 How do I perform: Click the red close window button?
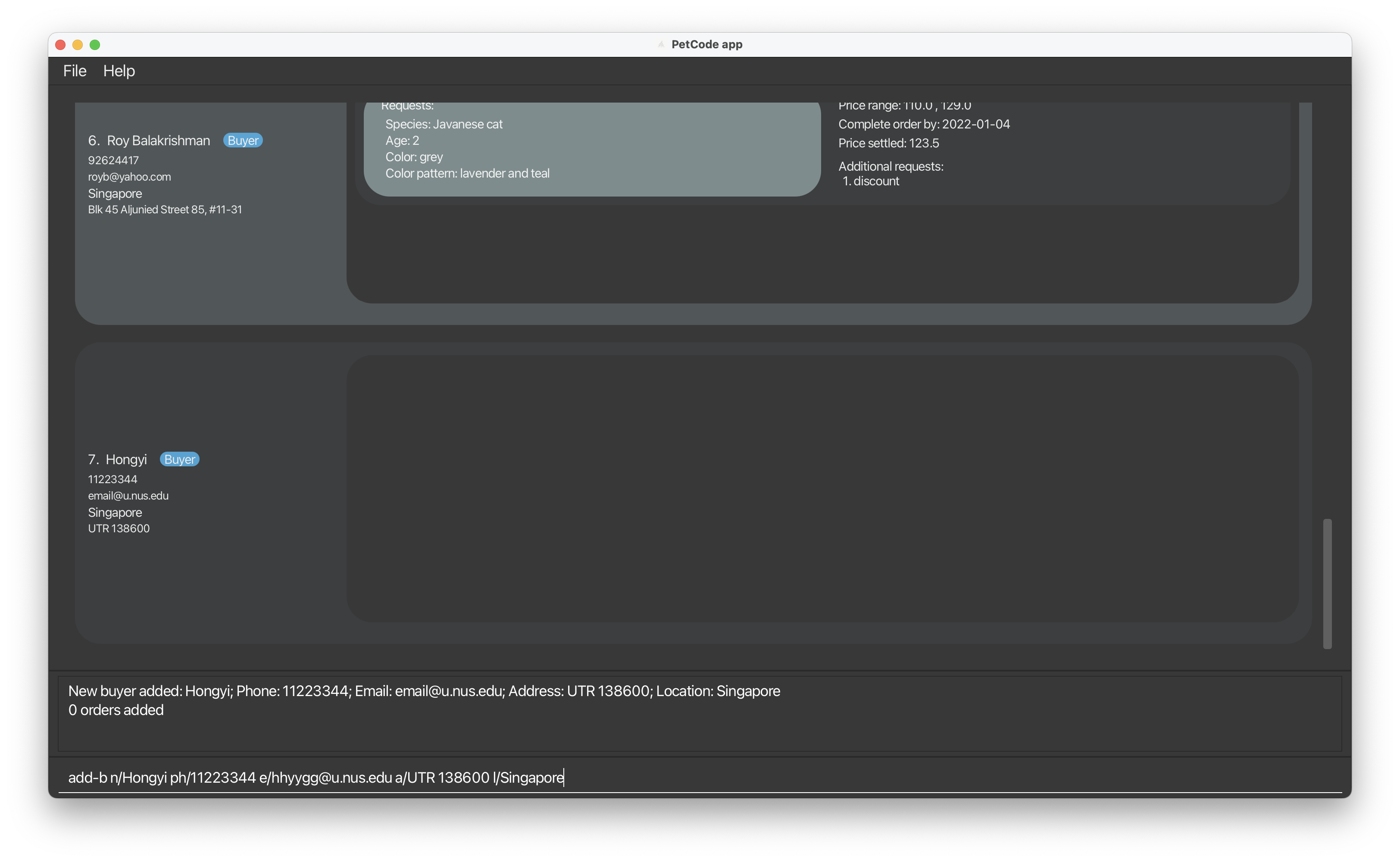pos(60,44)
